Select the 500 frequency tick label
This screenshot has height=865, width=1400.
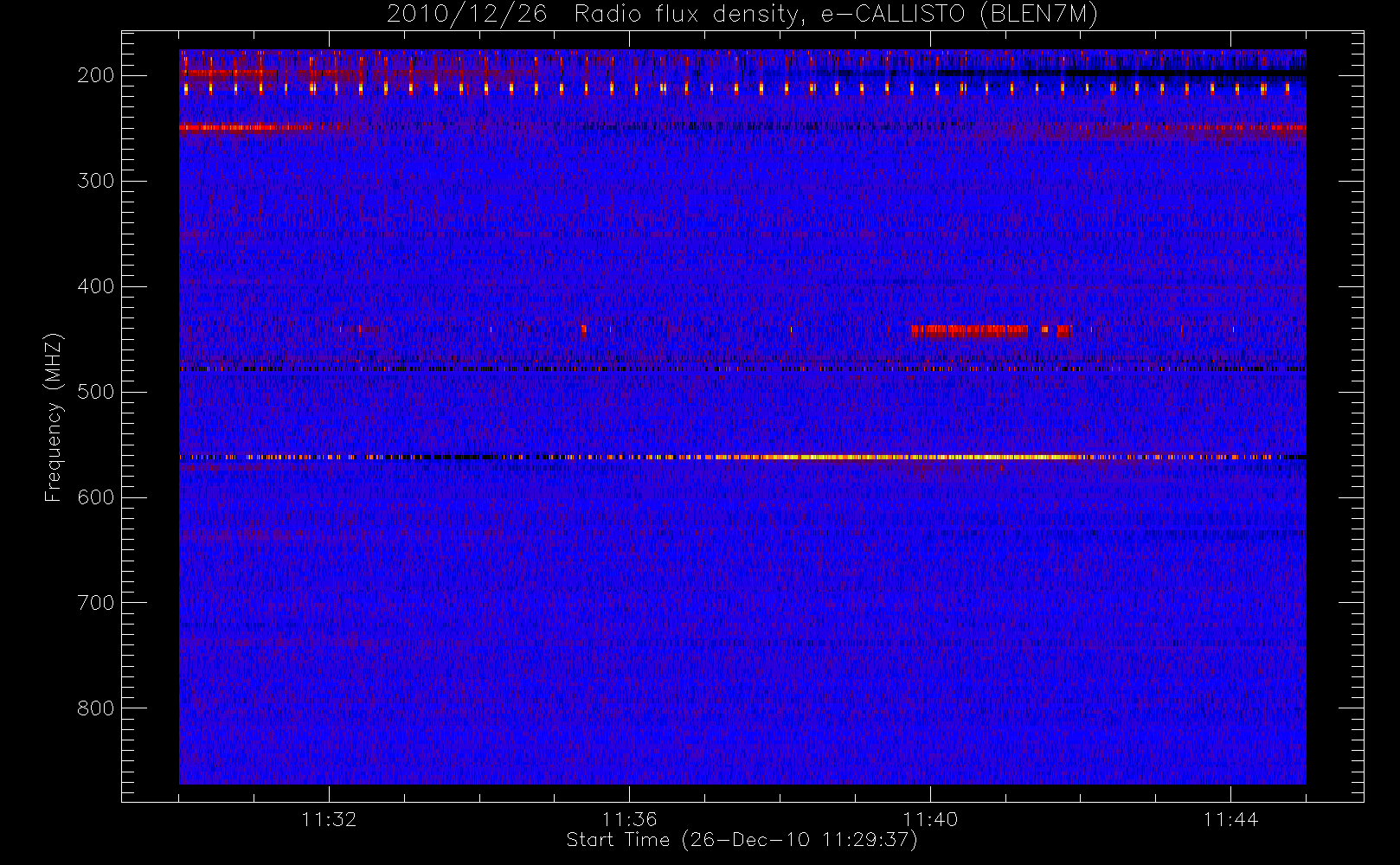point(96,392)
